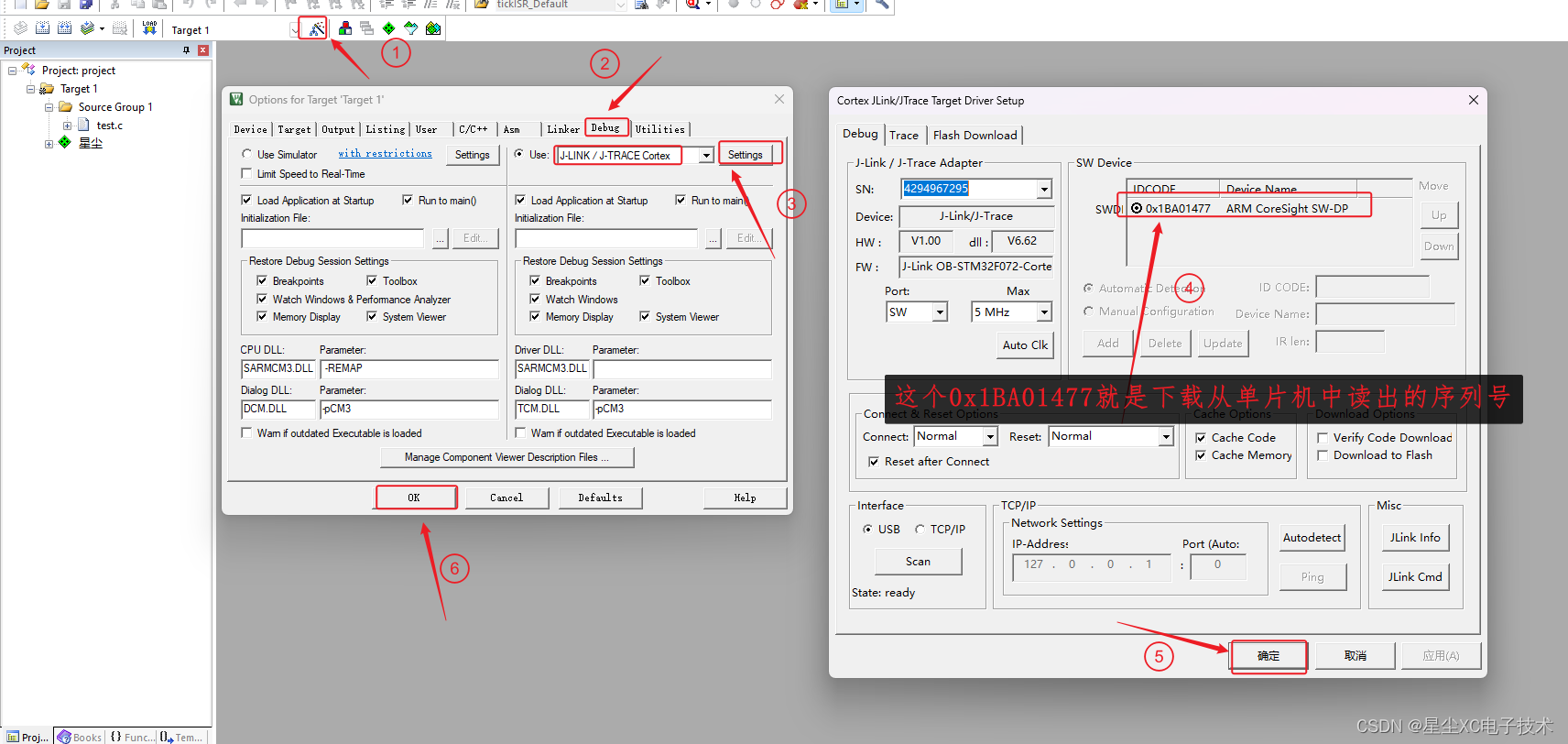
Task: Open the J-LINK / J-TRACE Cortex driver dropdown
Action: 706,156
